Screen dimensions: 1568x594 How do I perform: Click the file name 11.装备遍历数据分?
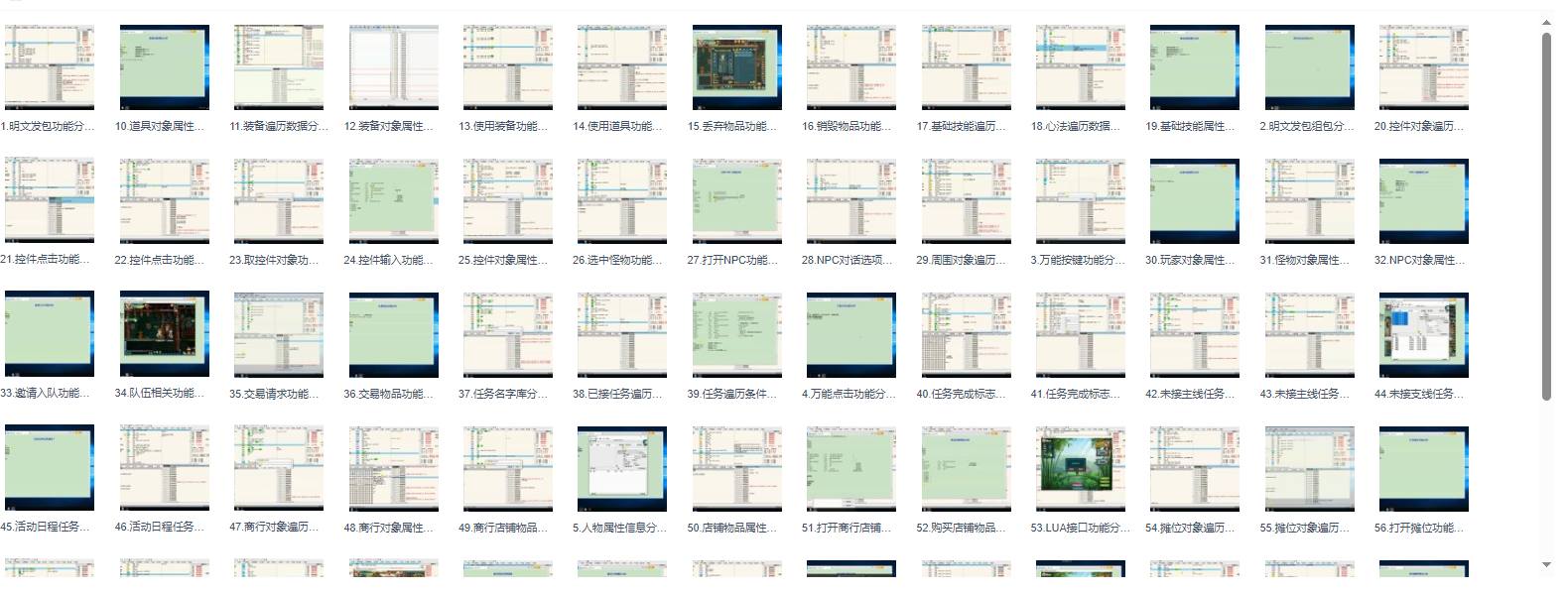click(278, 126)
